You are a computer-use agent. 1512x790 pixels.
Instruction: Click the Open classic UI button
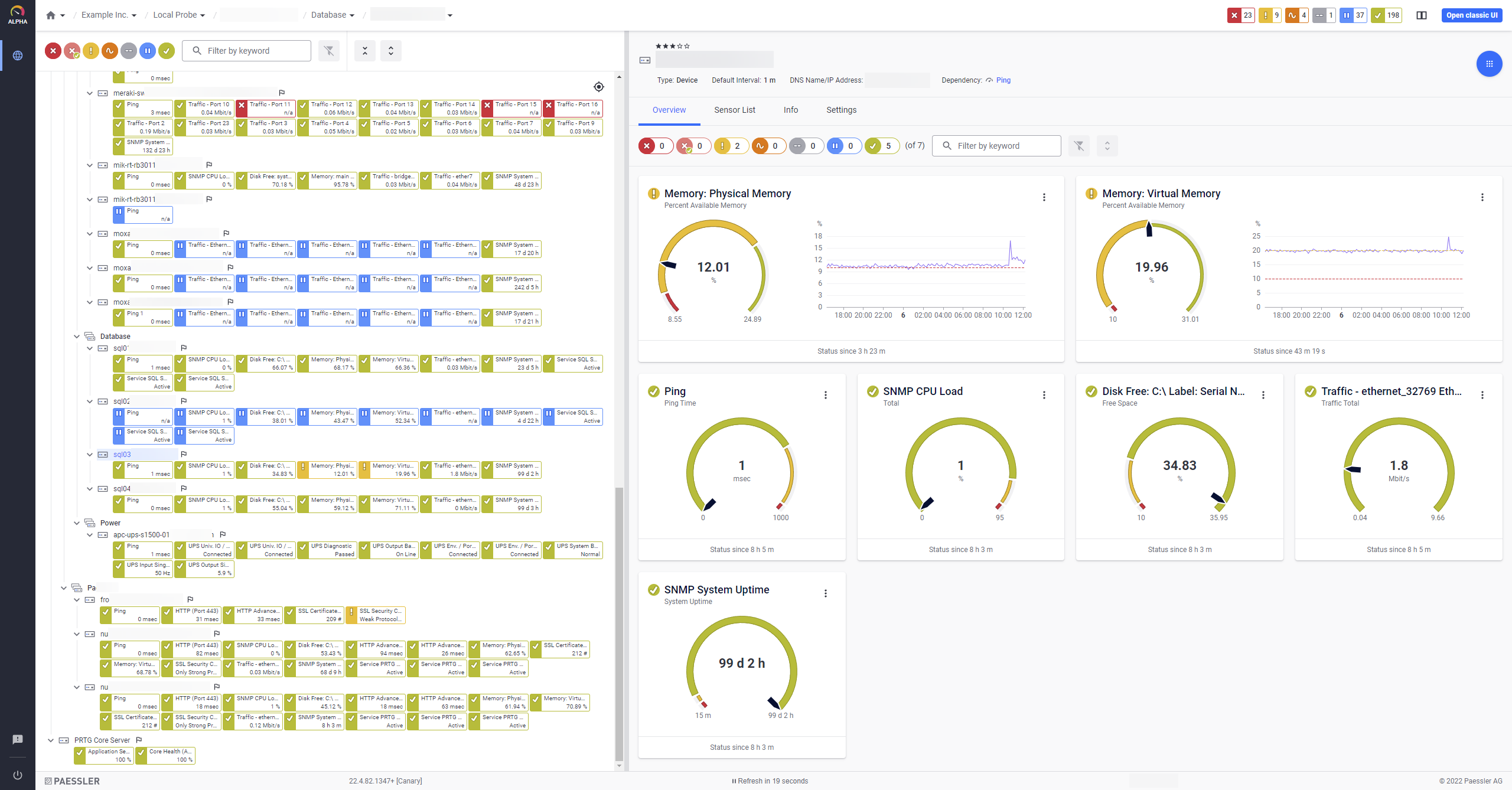[x=1472, y=15]
